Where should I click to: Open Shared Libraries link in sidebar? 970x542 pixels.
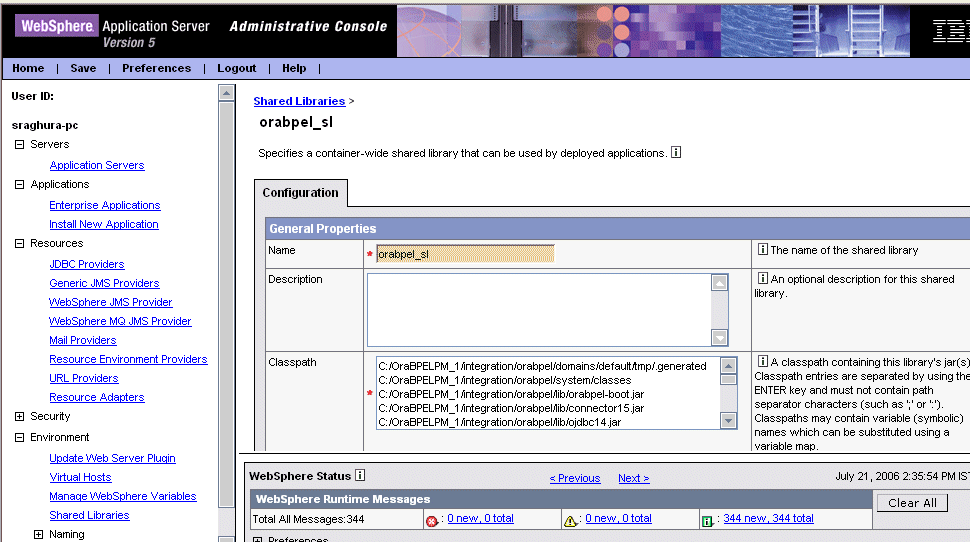(89, 515)
